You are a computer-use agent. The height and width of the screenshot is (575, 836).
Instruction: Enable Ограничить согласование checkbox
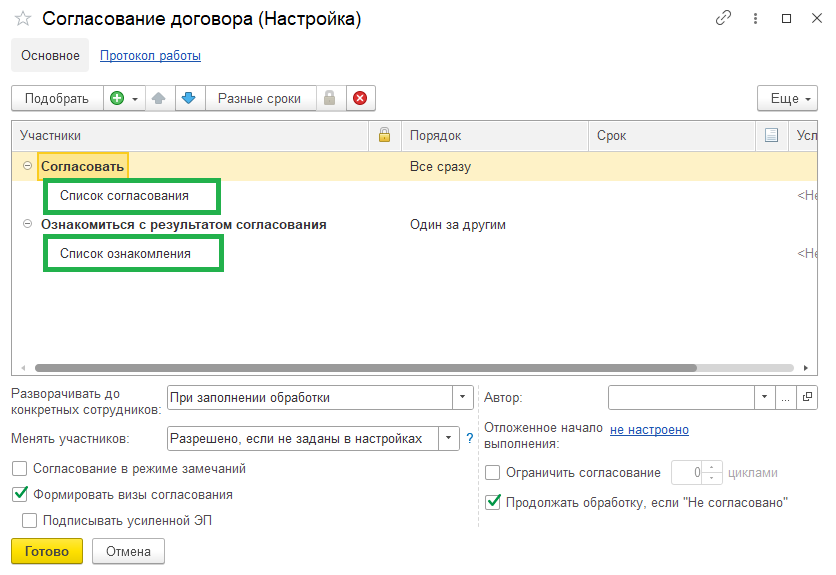pos(493,473)
